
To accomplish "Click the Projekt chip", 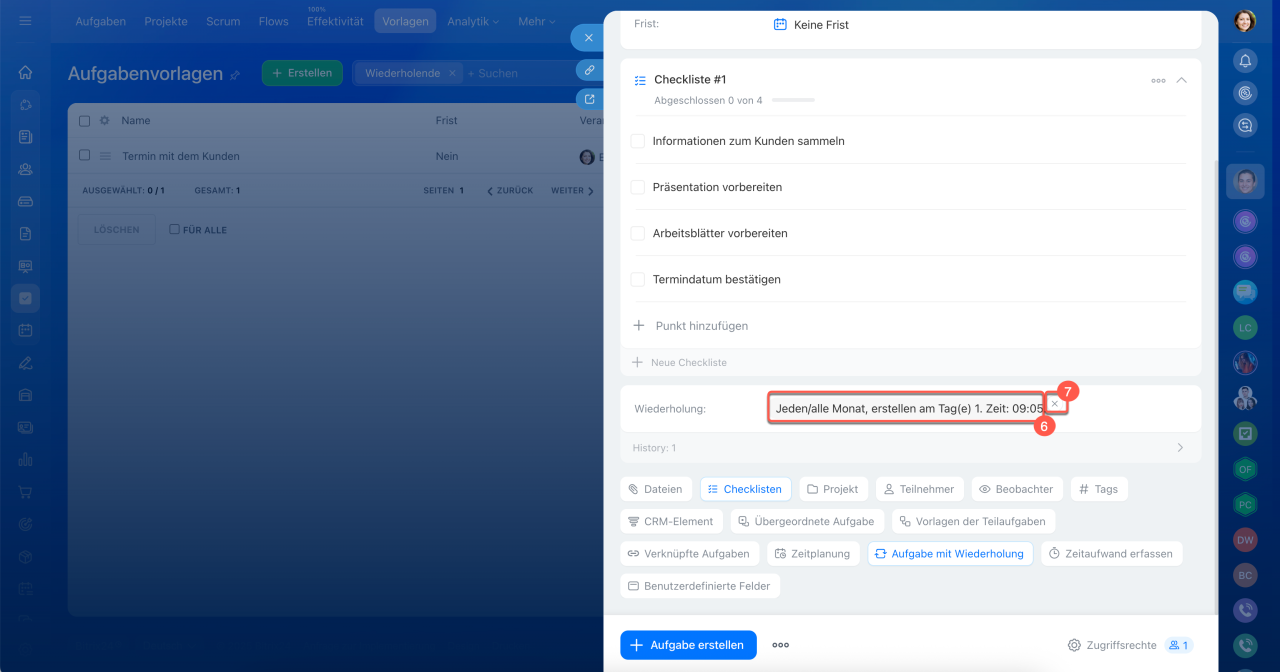I will pos(833,489).
